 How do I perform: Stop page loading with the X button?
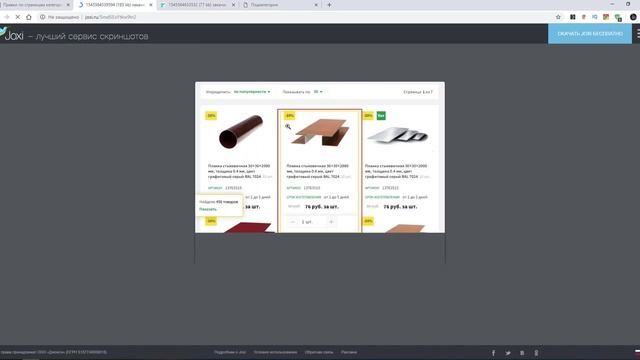point(18,17)
